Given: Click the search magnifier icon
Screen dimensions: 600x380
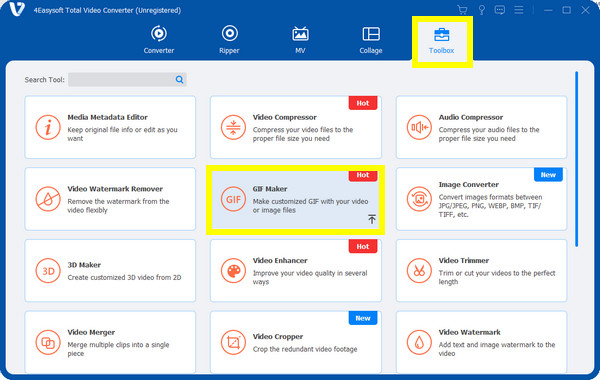Looking at the screenshot, I should 179,80.
